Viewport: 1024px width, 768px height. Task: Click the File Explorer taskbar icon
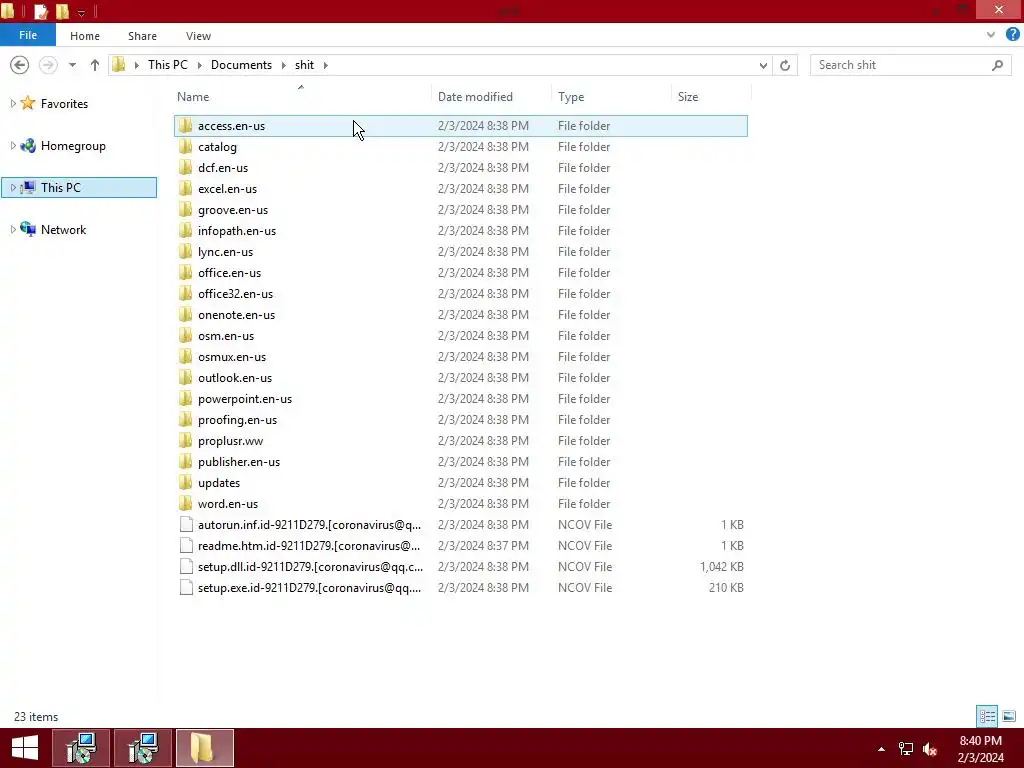coord(204,748)
